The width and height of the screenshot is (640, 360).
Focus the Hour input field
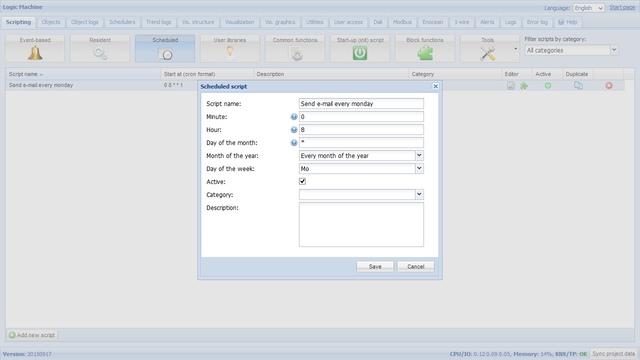pyautogui.click(x=361, y=130)
